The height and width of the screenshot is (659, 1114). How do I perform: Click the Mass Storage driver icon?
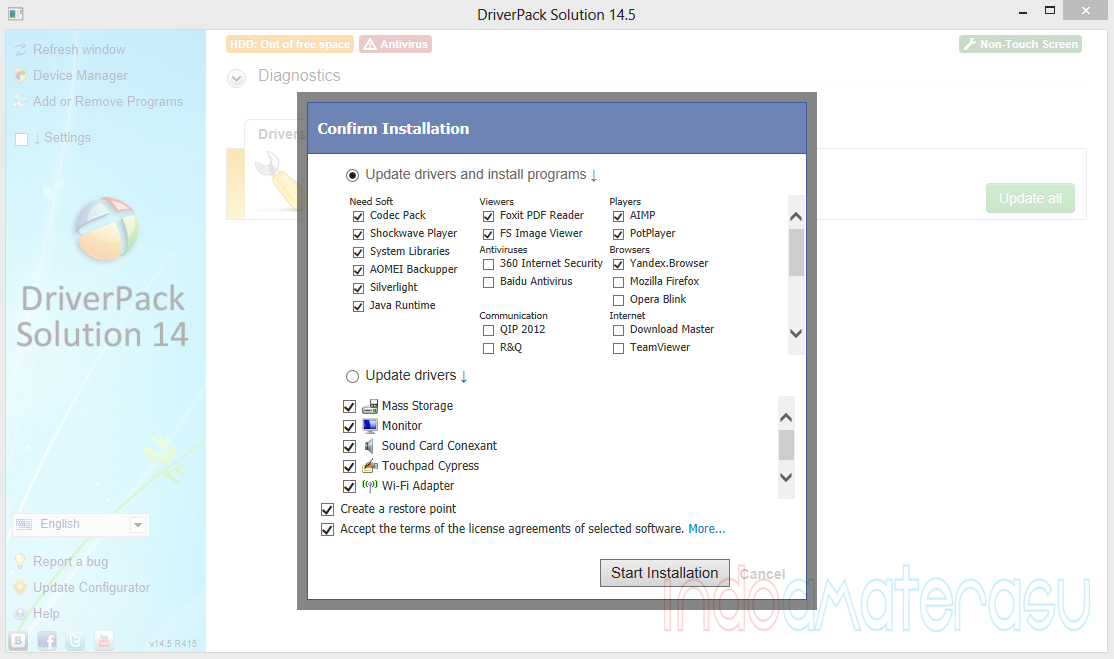pyautogui.click(x=369, y=406)
